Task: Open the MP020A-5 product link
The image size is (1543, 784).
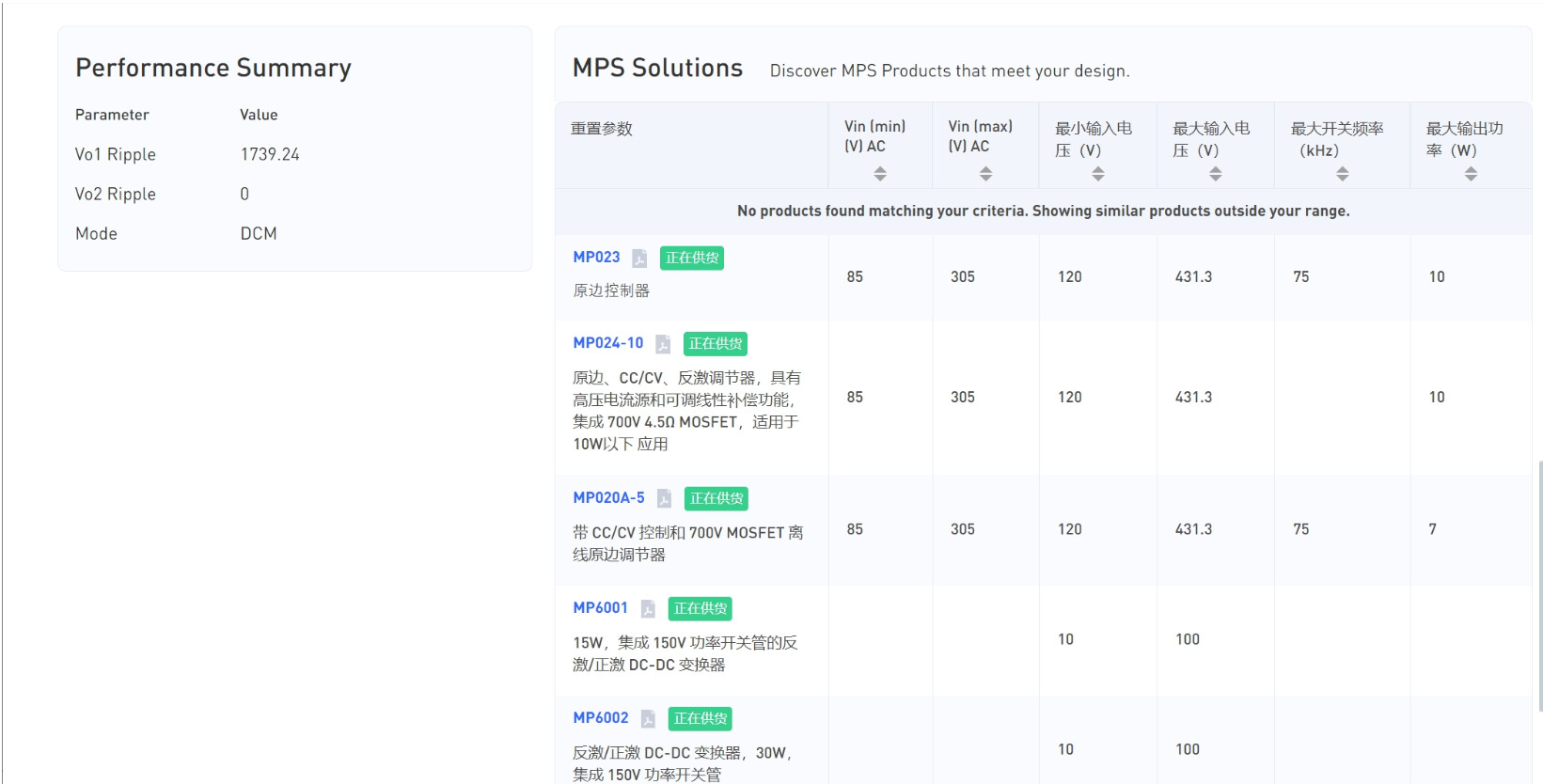Action: pos(608,497)
